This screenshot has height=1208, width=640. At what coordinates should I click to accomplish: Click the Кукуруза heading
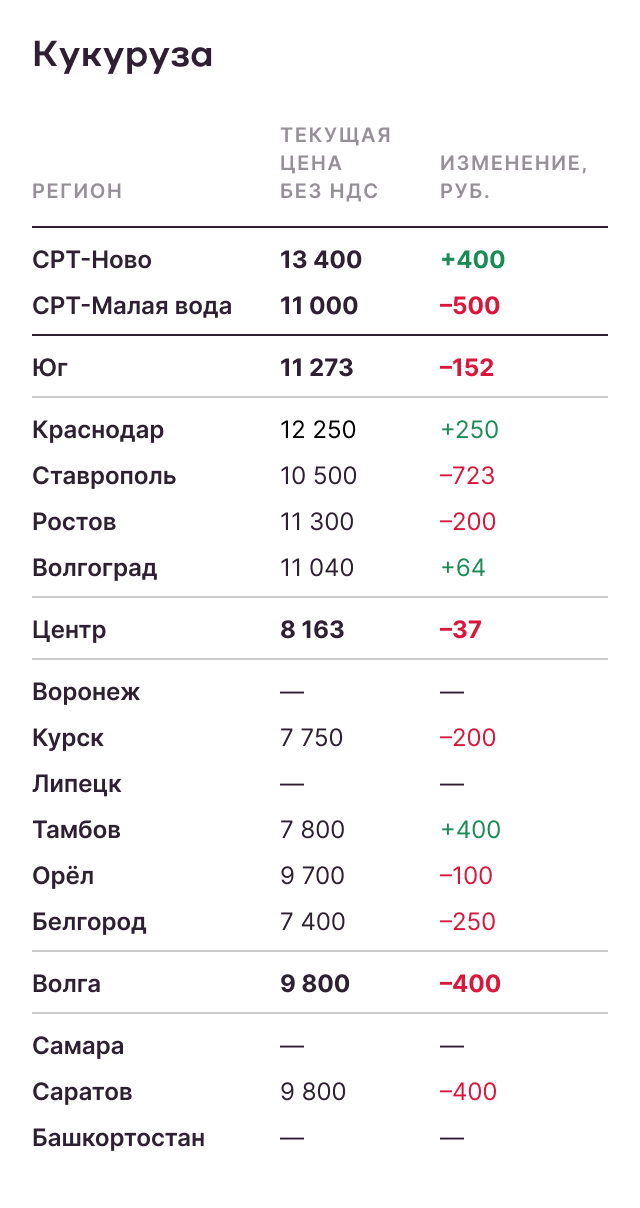pyautogui.click(x=123, y=55)
